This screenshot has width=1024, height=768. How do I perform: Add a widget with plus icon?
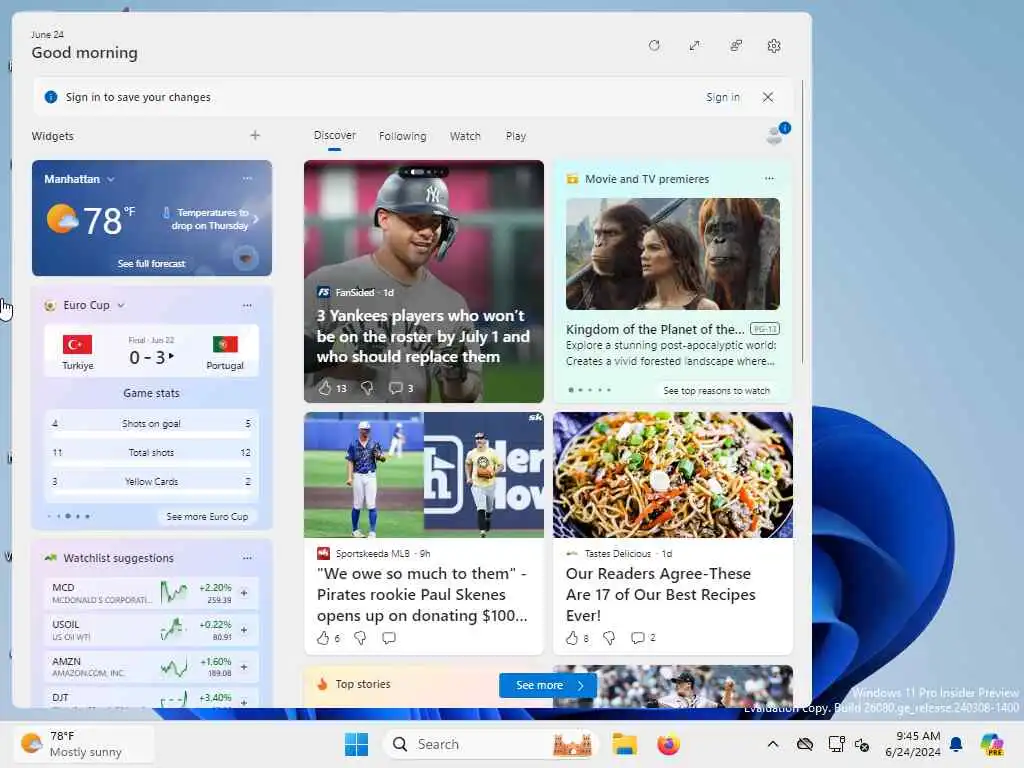click(255, 135)
